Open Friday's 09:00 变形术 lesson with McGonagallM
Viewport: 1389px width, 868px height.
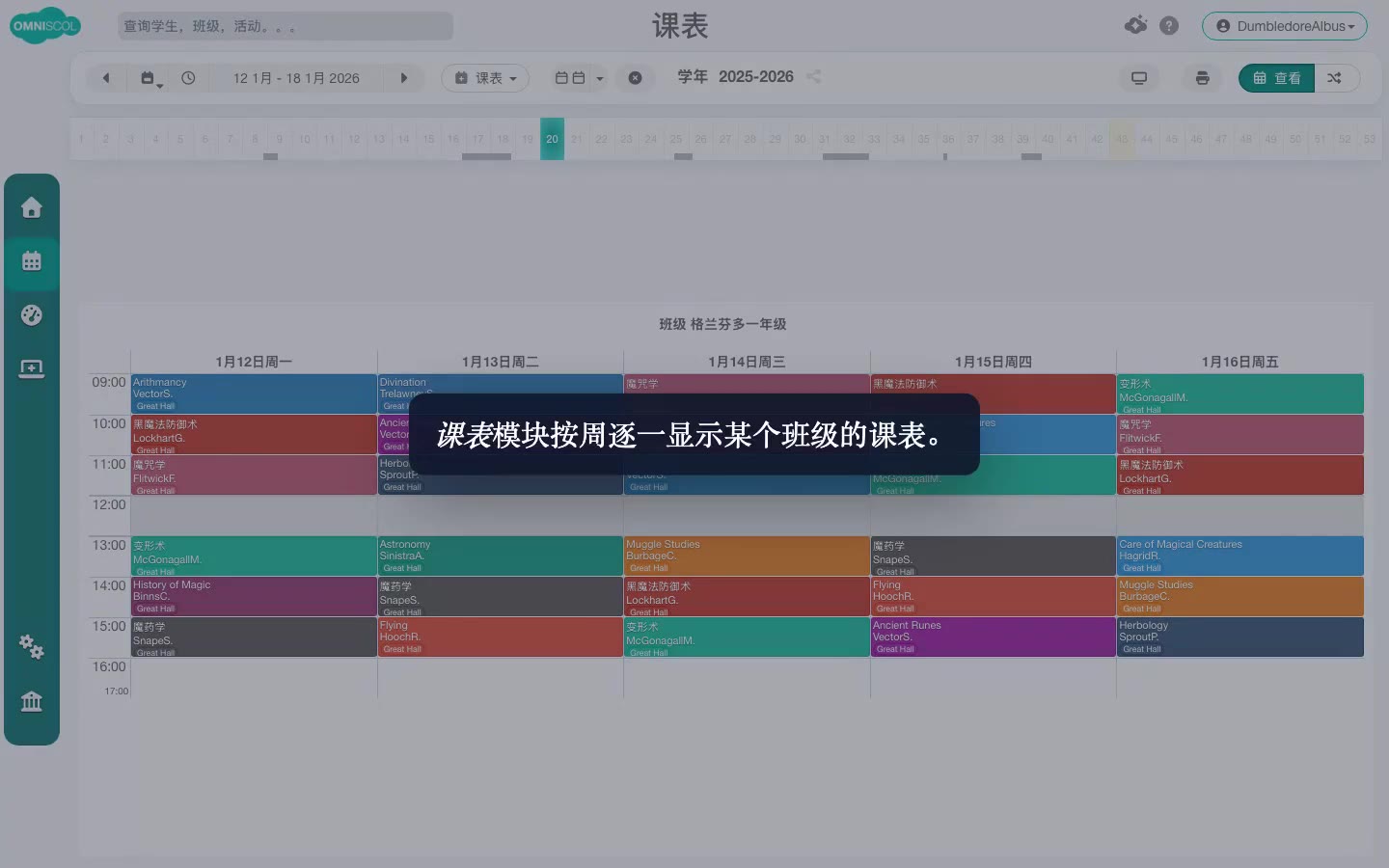(1240, 393)
